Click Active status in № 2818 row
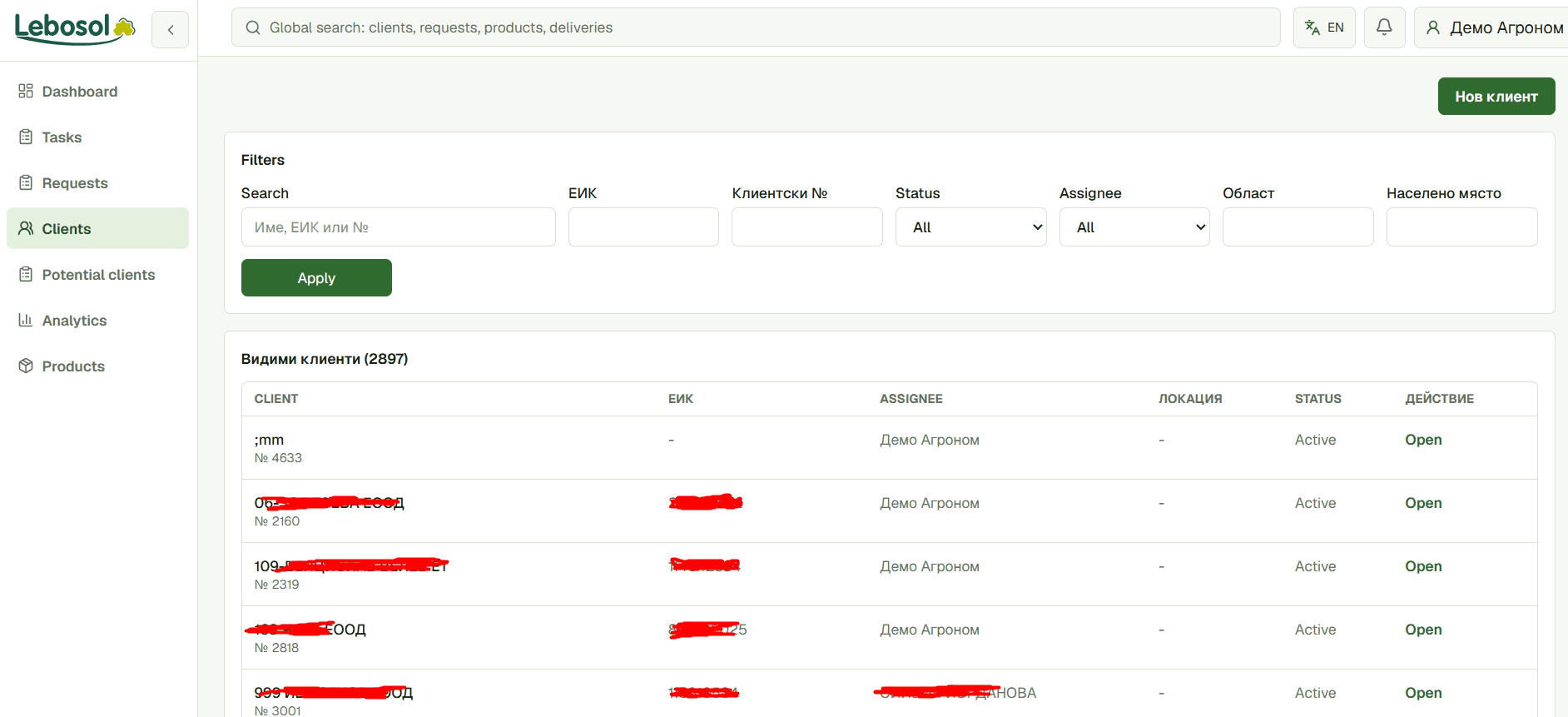Viewport: 1568px width, 717px height. (x=1315, y=630)
